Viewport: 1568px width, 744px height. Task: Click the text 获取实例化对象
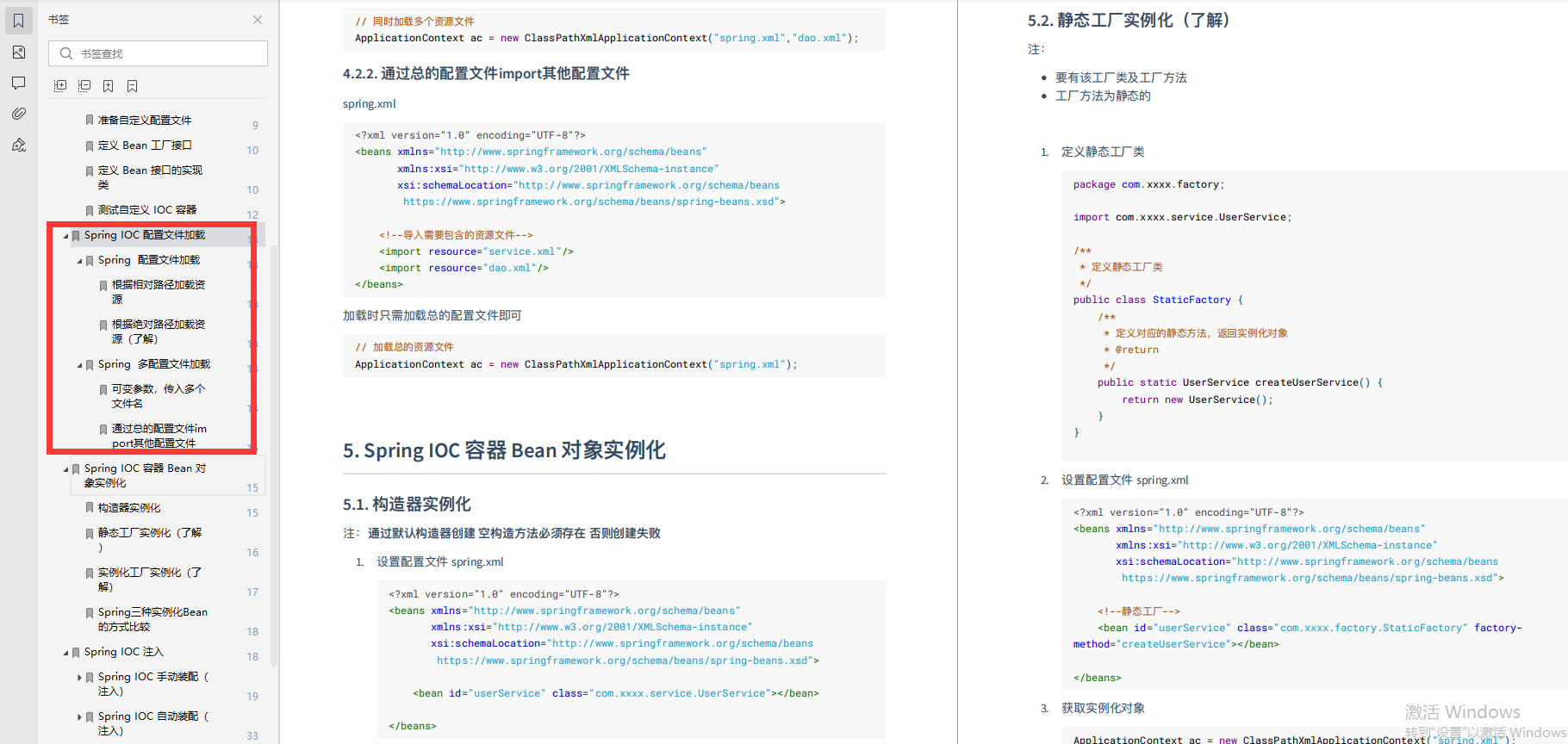pyautogui.click(x=1103, y=708)
